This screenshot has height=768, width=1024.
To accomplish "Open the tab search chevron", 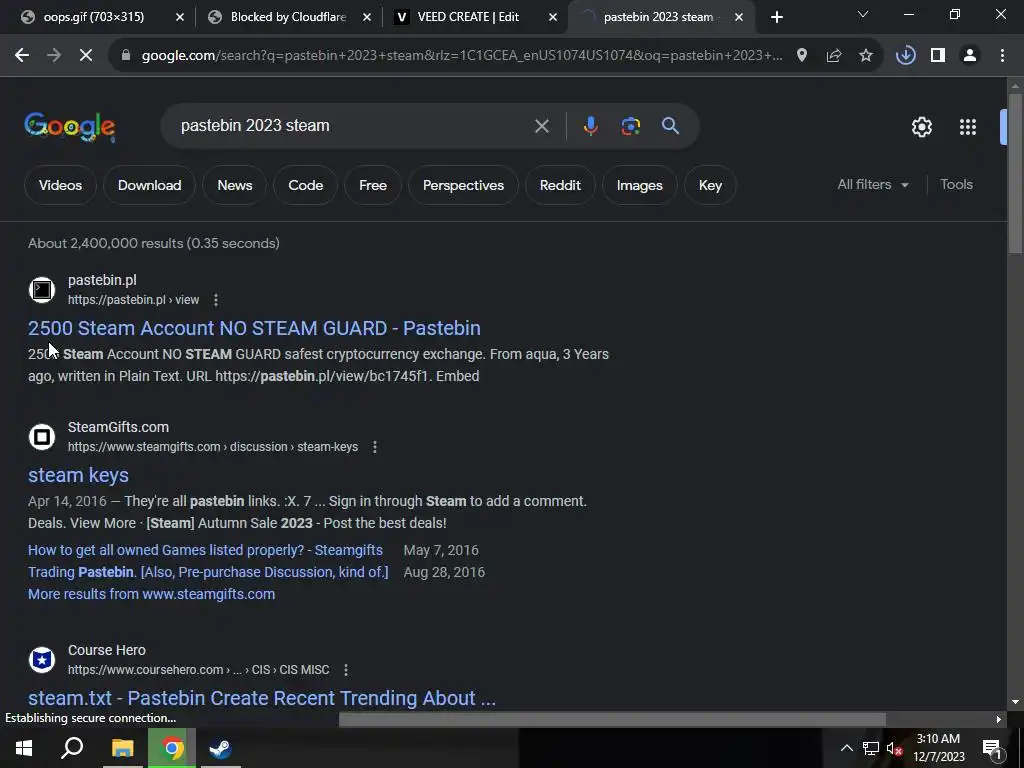I will click(x=863, y=14).
